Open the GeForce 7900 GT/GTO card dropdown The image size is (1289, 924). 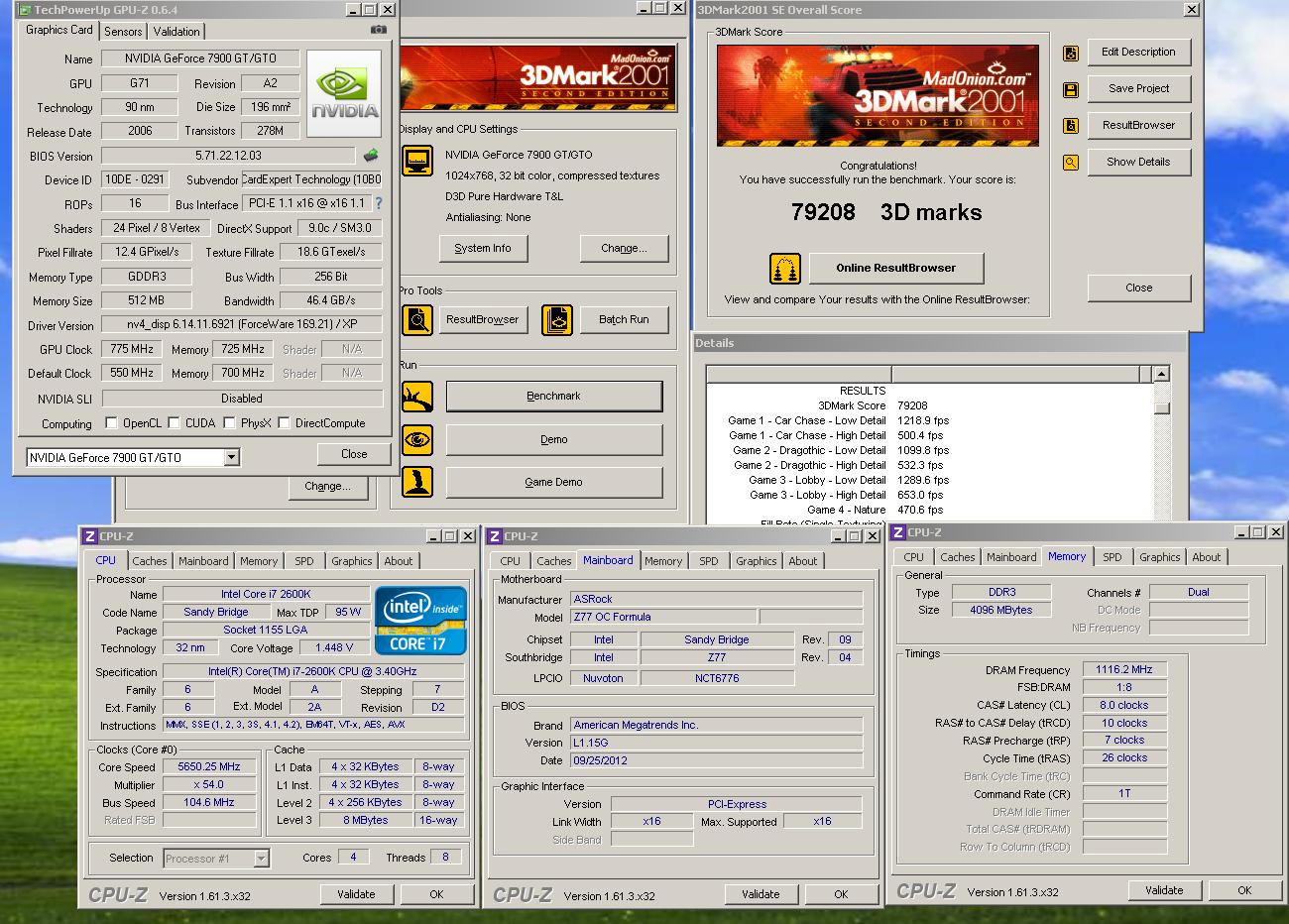pos(231,457)
